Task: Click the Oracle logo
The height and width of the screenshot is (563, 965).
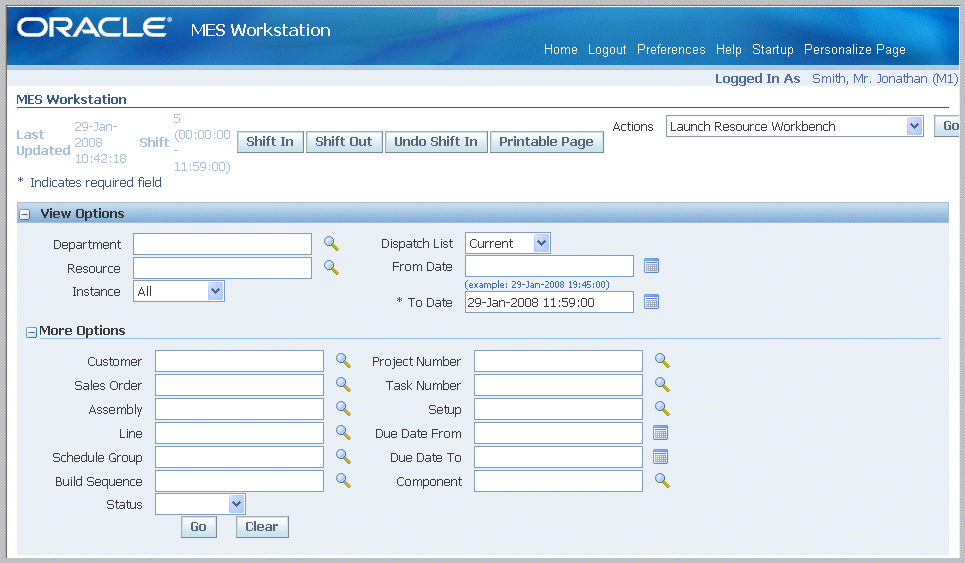Action: tap(94, 27)
